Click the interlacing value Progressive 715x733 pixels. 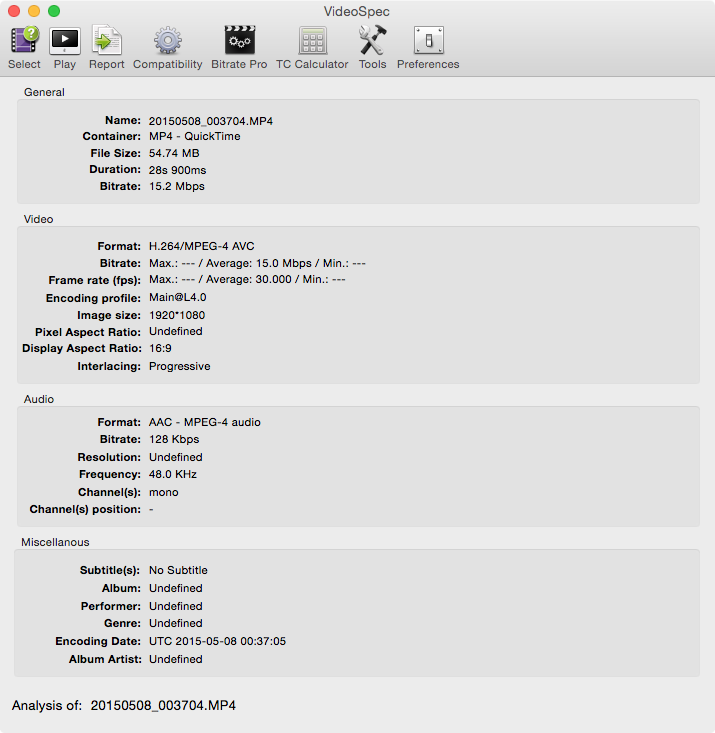point(180,366)
